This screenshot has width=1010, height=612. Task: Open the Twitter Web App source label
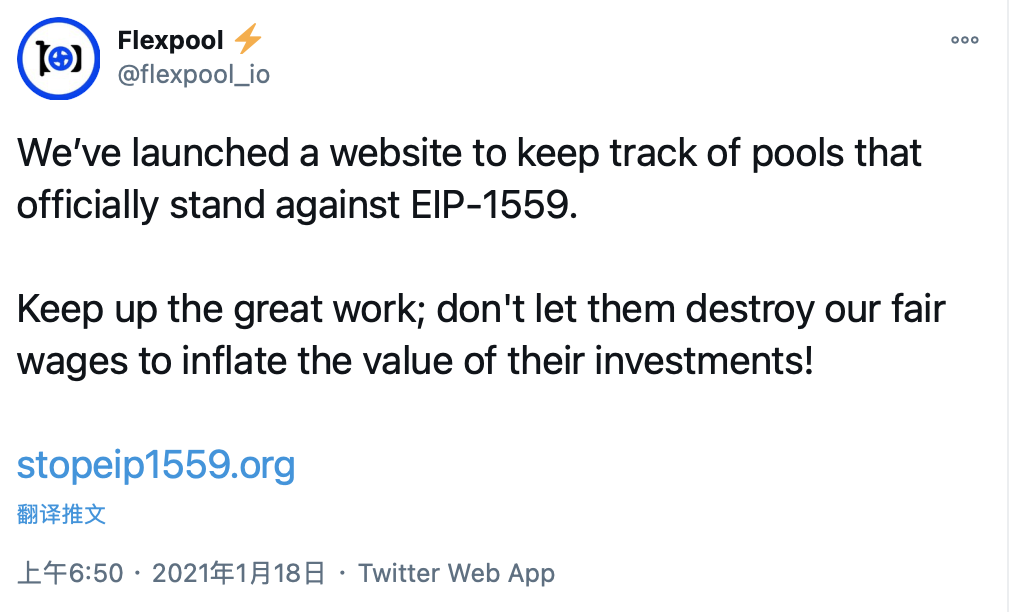(456, 573)
